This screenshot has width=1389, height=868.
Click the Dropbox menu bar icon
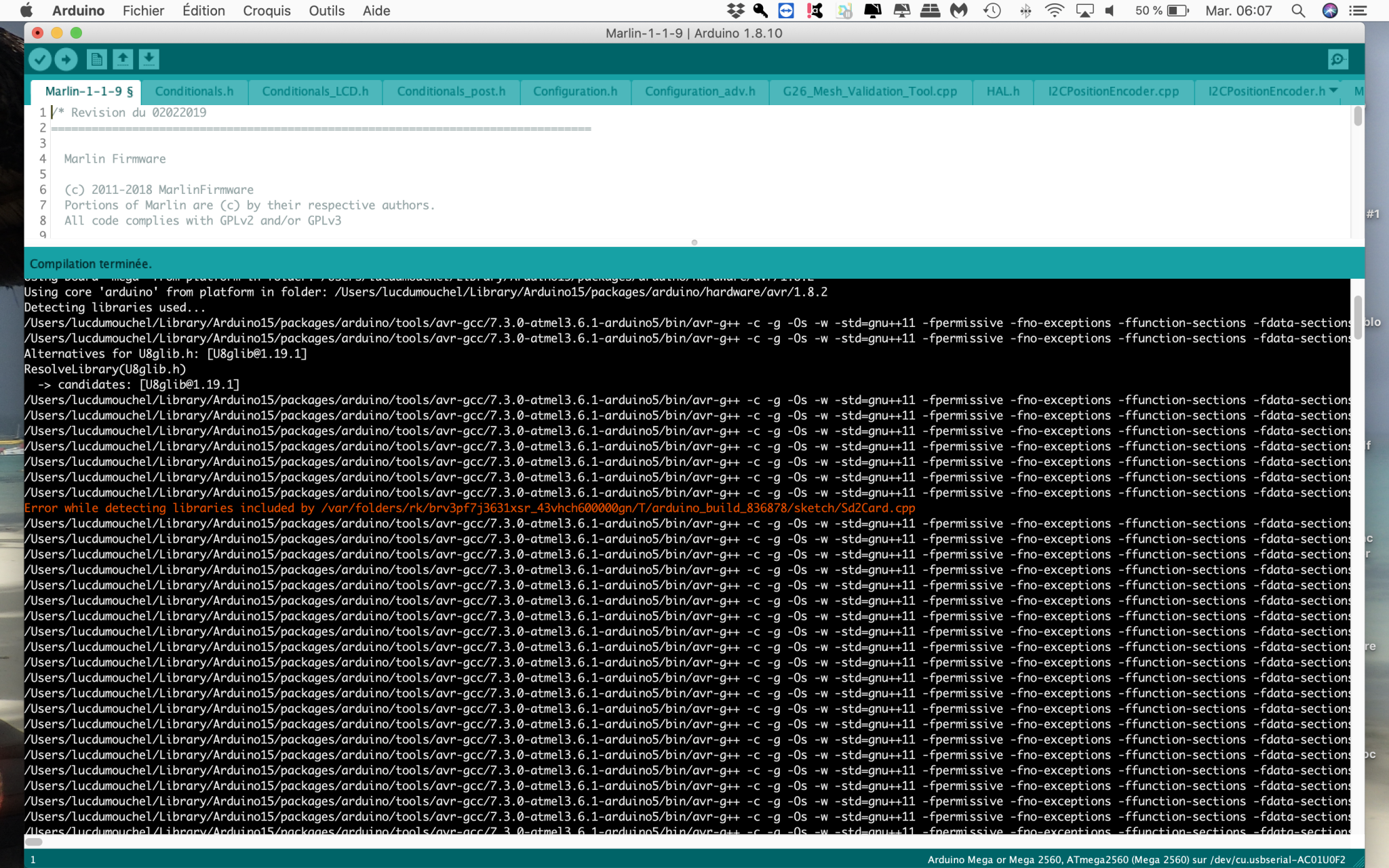pyautogui.click(x=735, y=11)
